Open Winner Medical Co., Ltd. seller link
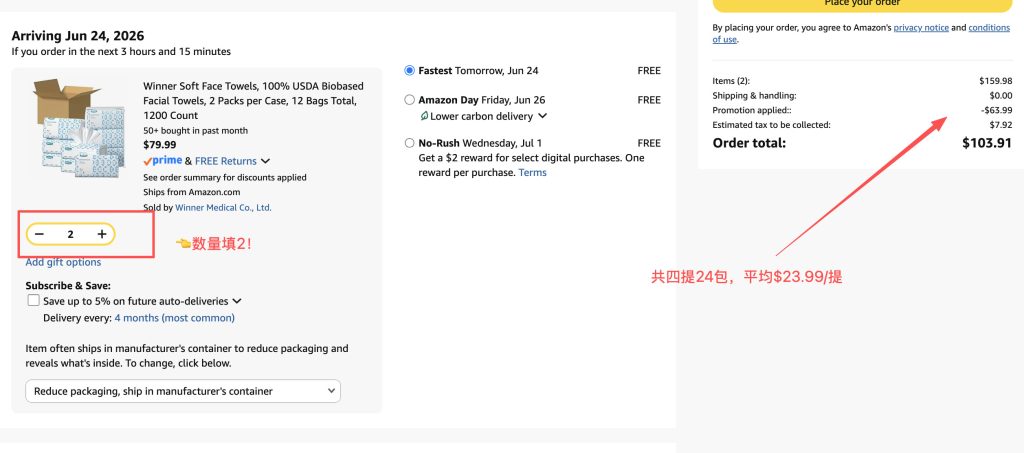The width and height of the screenshot is (1024, 453). (223, 208)
